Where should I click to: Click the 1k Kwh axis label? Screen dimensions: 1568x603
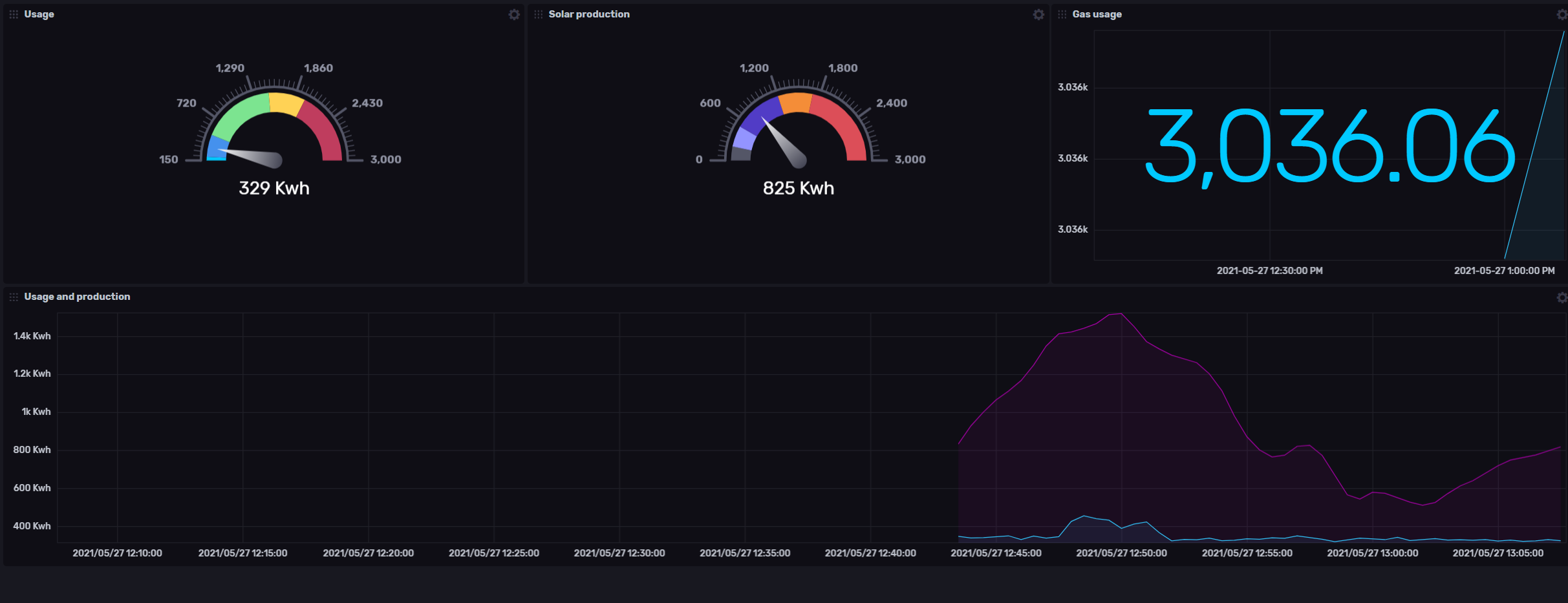click(36, 412)
